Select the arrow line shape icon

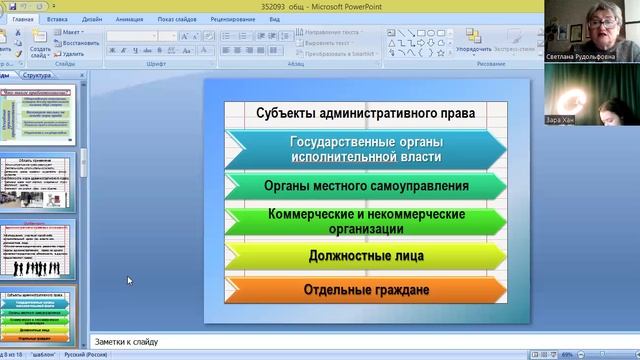tap(411, 33)
